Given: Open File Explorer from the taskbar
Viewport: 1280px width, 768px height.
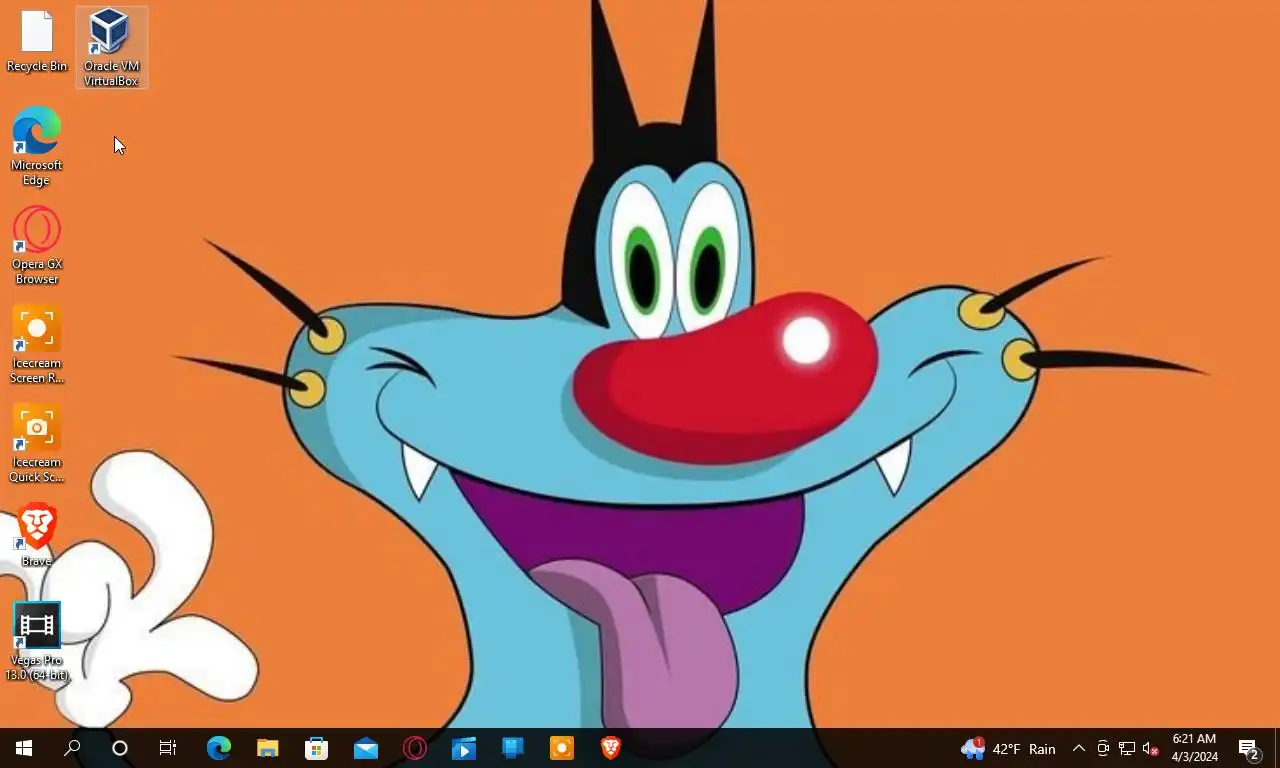Looking at the screenshot, I should [x=268, y=748].
